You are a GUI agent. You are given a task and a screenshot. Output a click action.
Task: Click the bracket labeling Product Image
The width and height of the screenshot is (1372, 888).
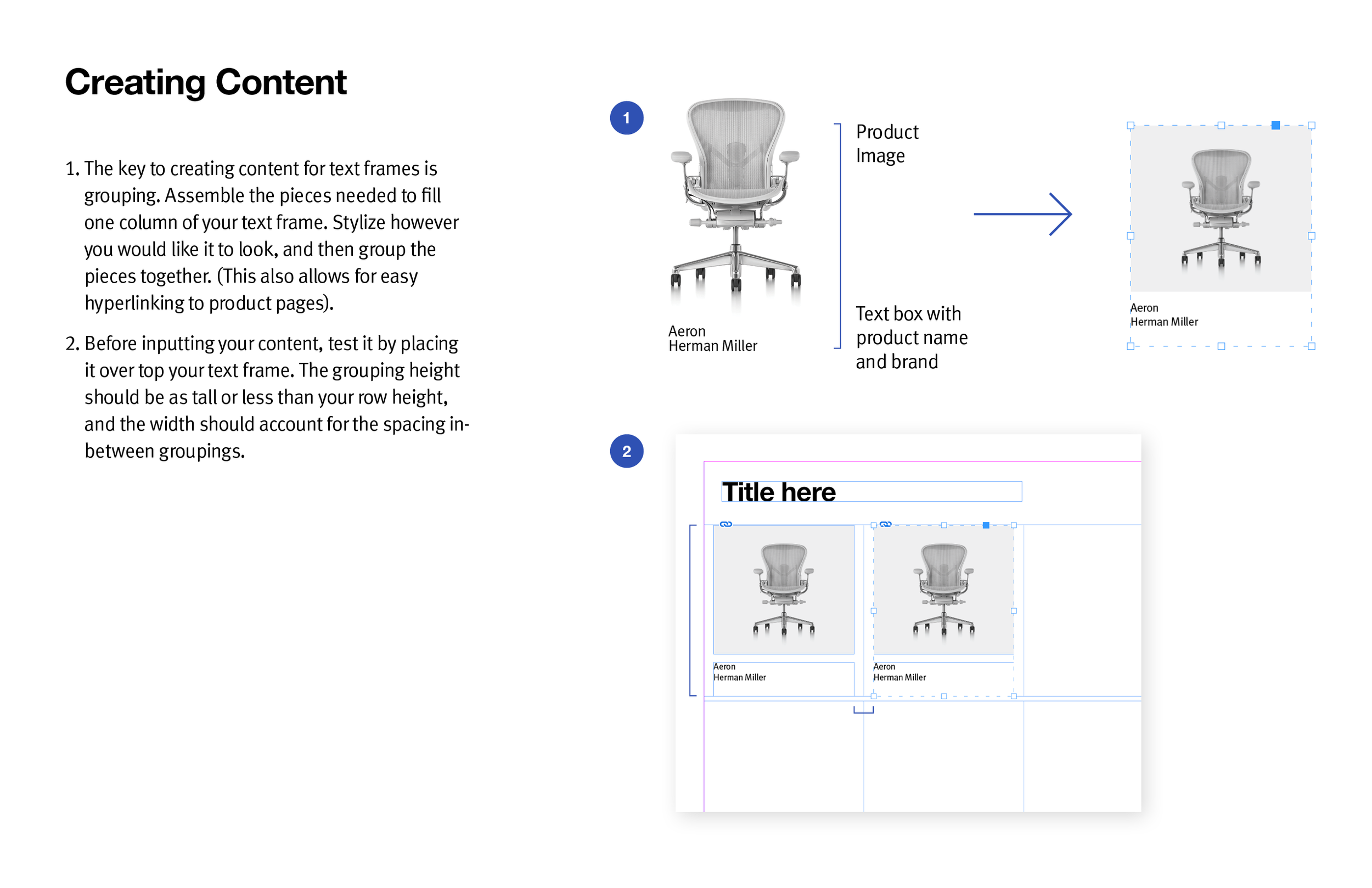coord(839,150)
